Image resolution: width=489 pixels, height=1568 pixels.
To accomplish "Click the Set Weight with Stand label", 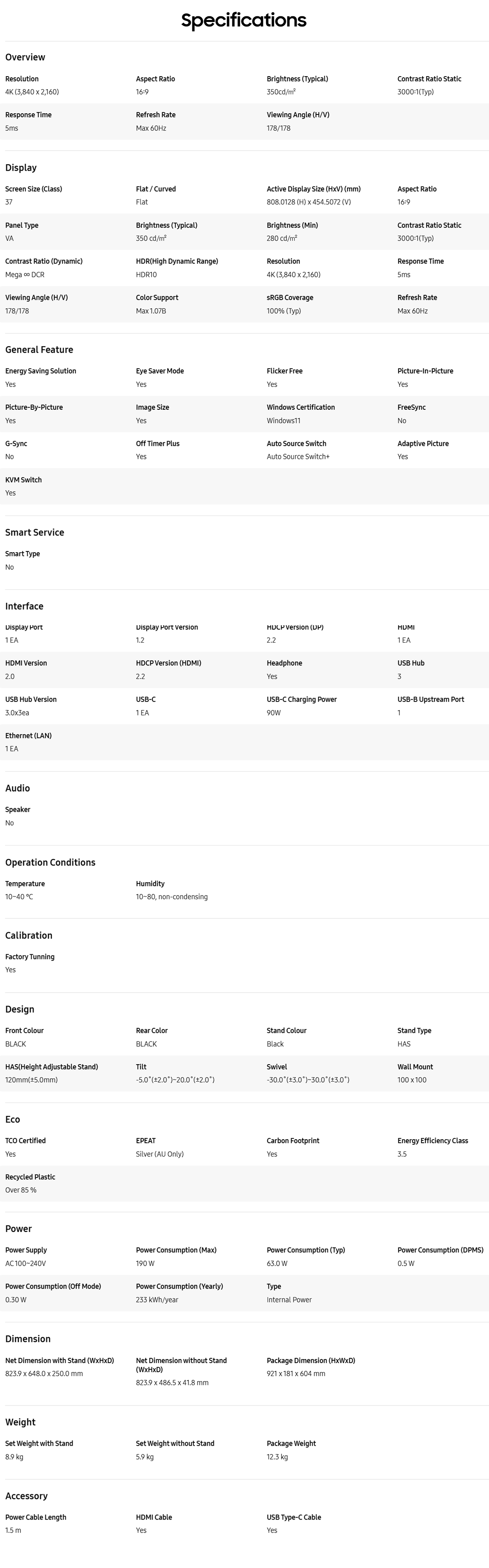I will (39, 1443).
